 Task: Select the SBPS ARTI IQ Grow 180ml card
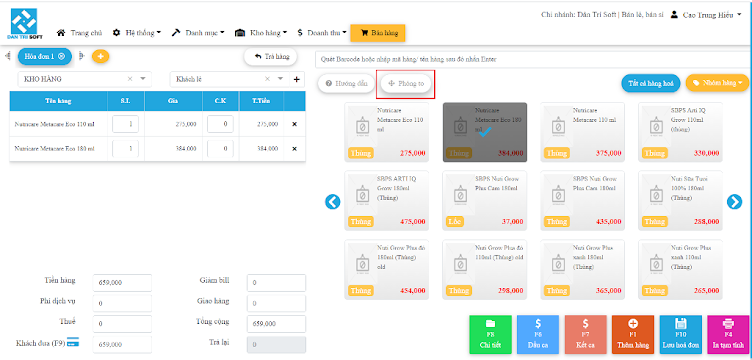click(x=387, y=201)
